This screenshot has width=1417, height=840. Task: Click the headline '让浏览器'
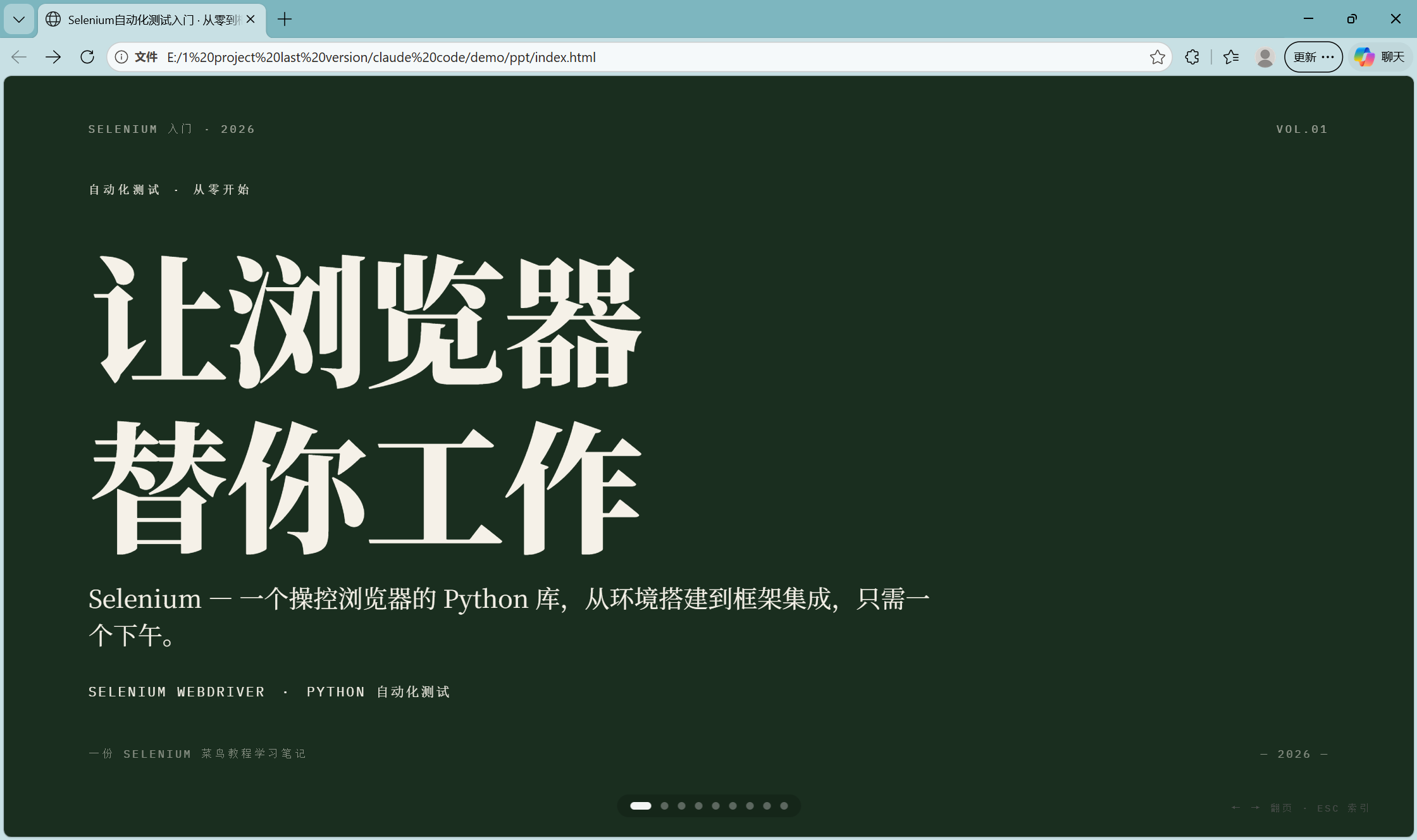pos(367,321)
